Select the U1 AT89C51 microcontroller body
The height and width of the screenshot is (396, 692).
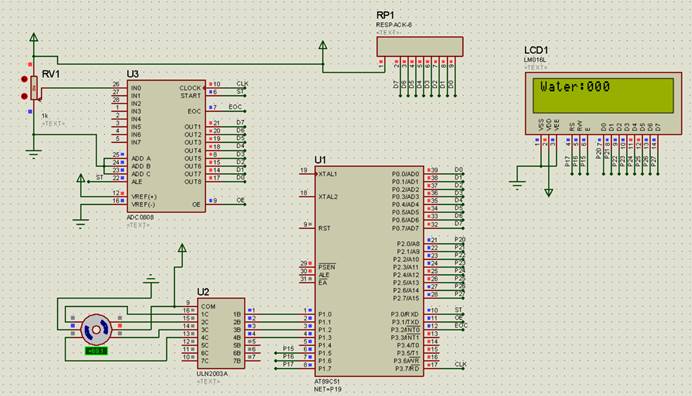pyautogui.click(x=369, y=271)
